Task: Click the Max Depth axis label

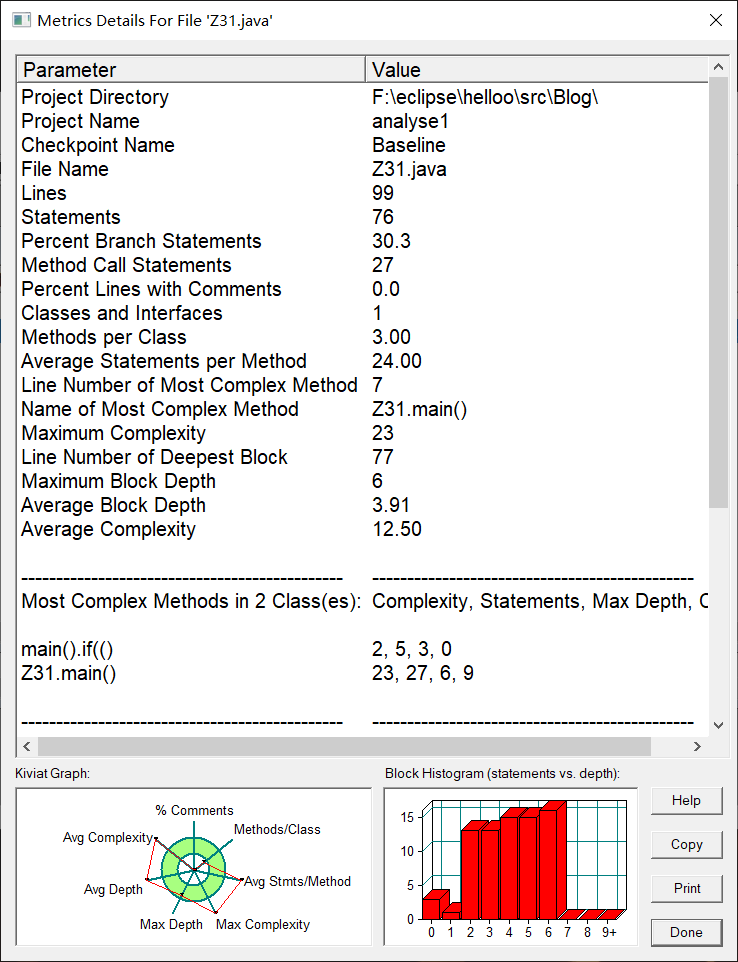Action: click(171, 924)
